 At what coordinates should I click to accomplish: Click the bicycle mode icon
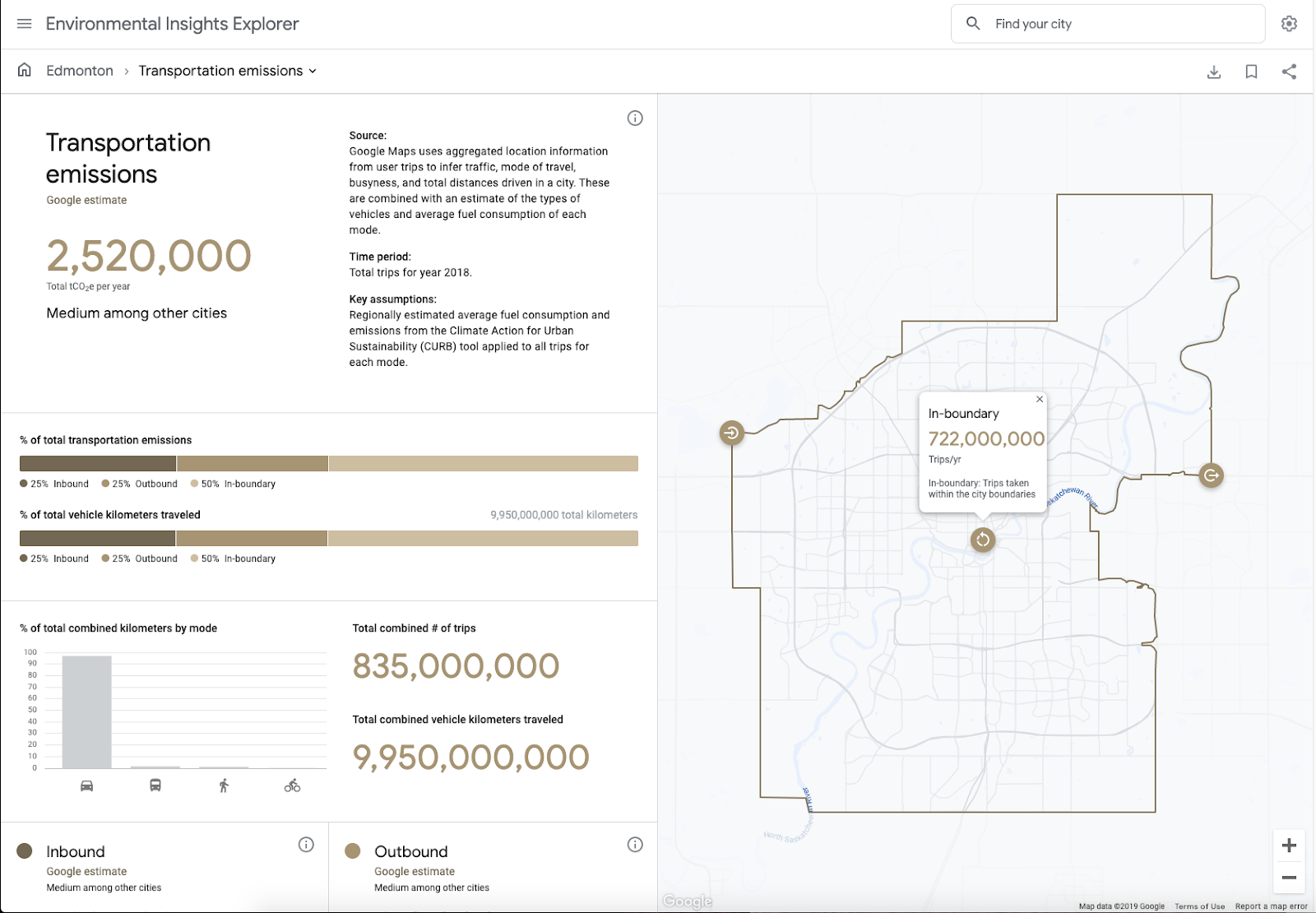[x=292, y=786]
